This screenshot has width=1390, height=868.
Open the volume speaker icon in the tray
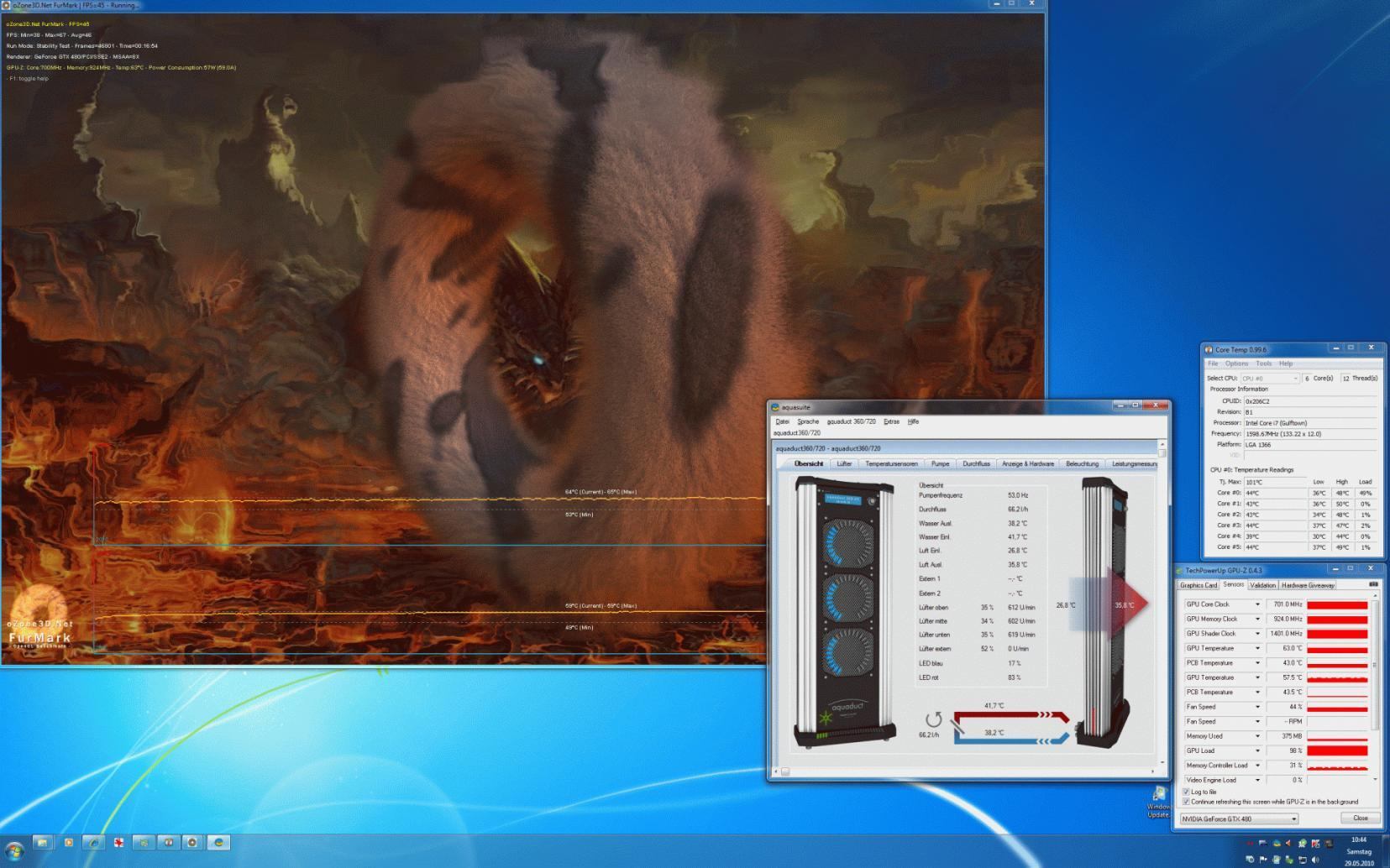tap(1315, 859)
